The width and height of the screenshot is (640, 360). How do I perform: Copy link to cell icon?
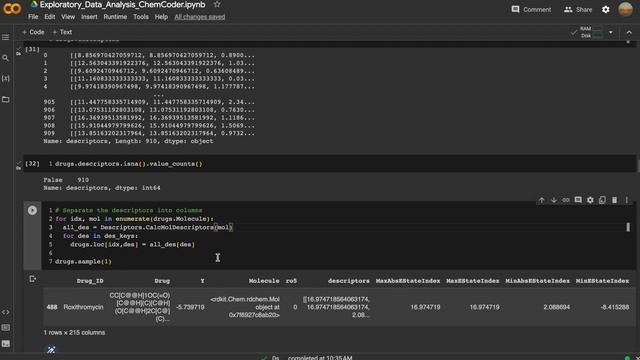pos(566,200)
